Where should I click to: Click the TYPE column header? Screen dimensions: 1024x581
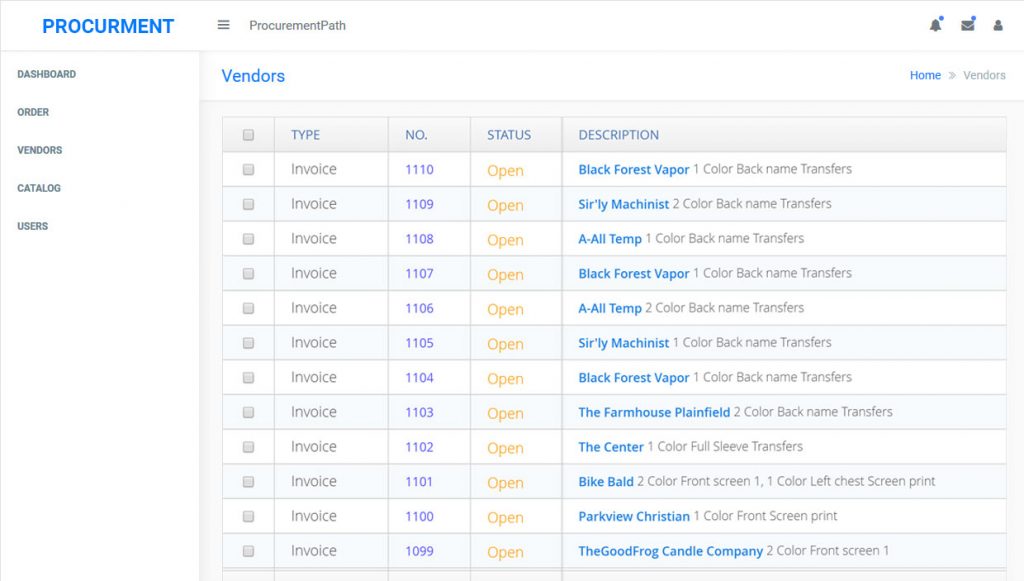click(x=304, y=134)
